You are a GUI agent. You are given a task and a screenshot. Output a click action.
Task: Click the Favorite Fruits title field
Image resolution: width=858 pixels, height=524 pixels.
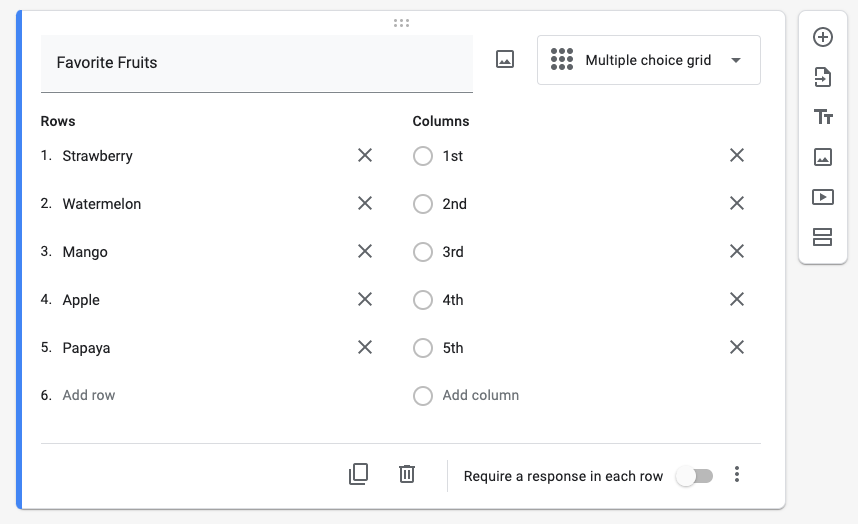point(257,63)
